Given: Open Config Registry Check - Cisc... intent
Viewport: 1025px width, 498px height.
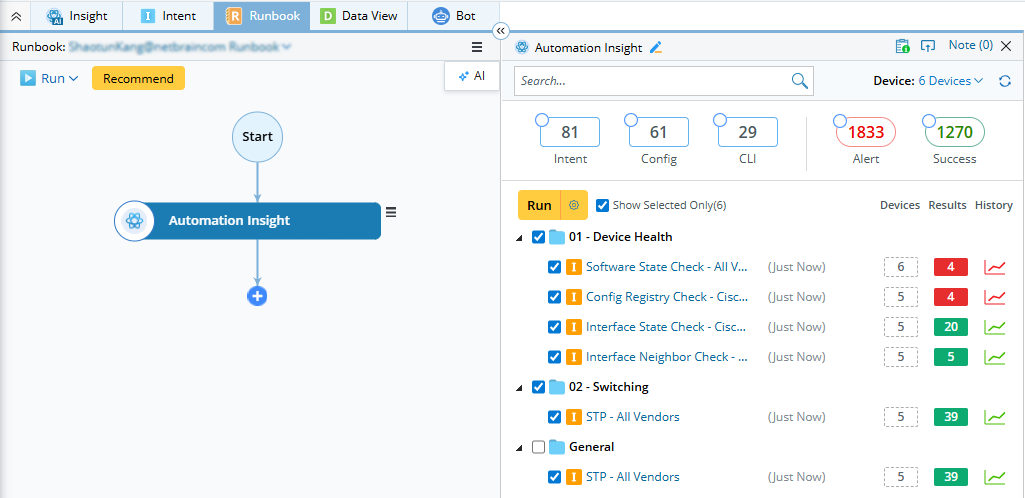Looking at the screenshot, I should [666, 297].
